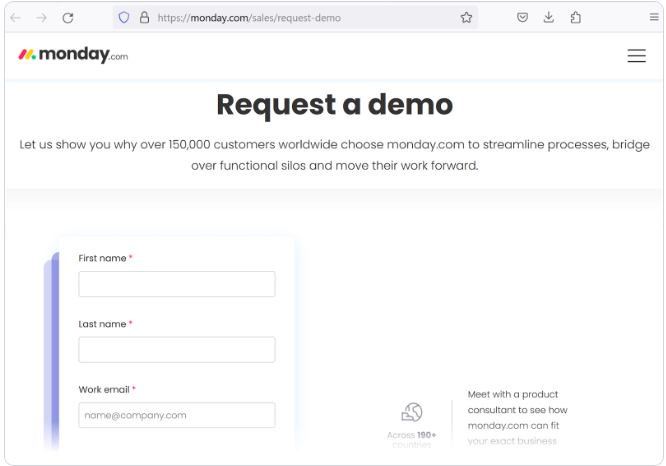Open the site hamburger navigation menu
Image resolution: width=666 pixels, height=466 pixels.
(636, 56)
